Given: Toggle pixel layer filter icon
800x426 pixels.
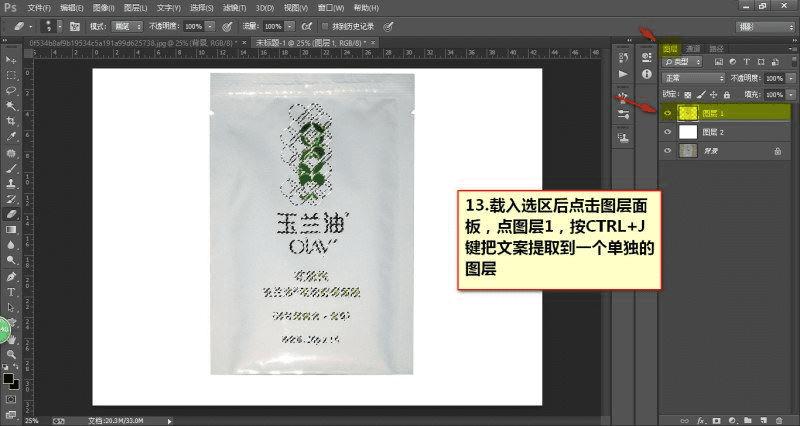Looking at the screenshot, I should pyautogui.click(x=719, y=62).
